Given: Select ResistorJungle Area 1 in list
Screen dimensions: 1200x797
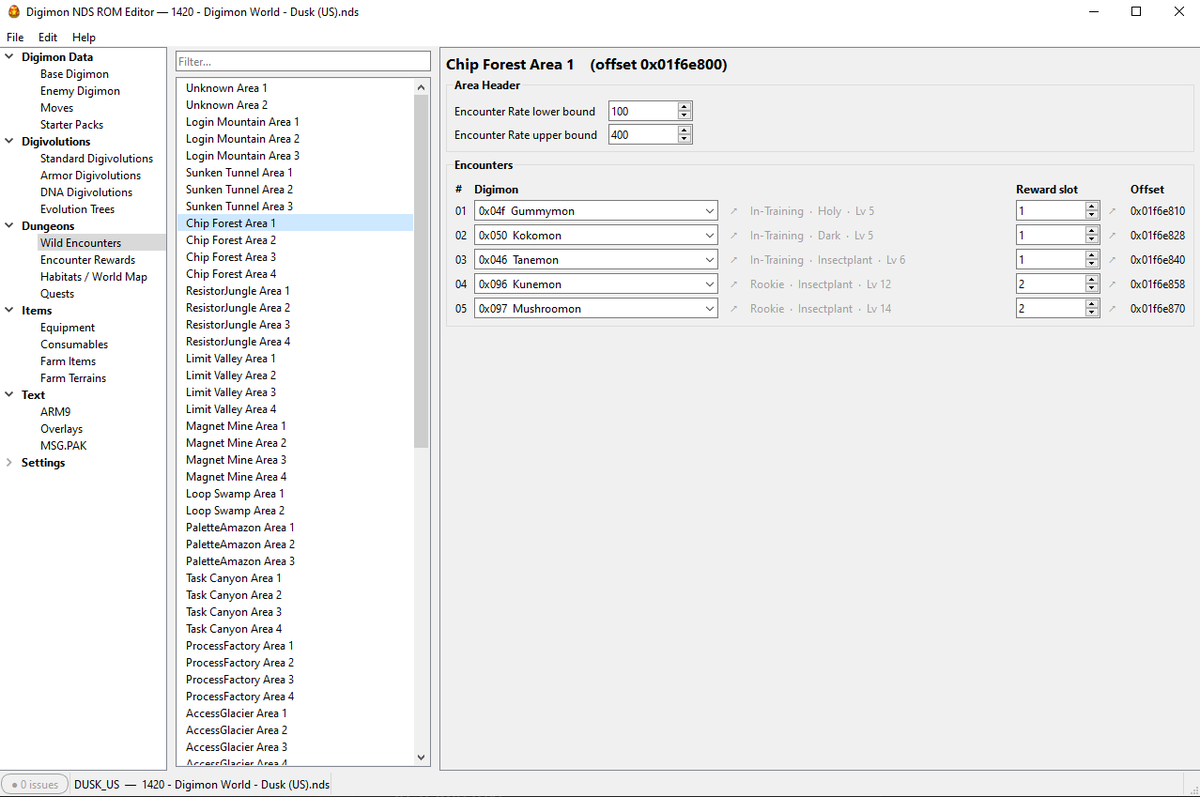Looking at the screenshot, I should 295,291.
